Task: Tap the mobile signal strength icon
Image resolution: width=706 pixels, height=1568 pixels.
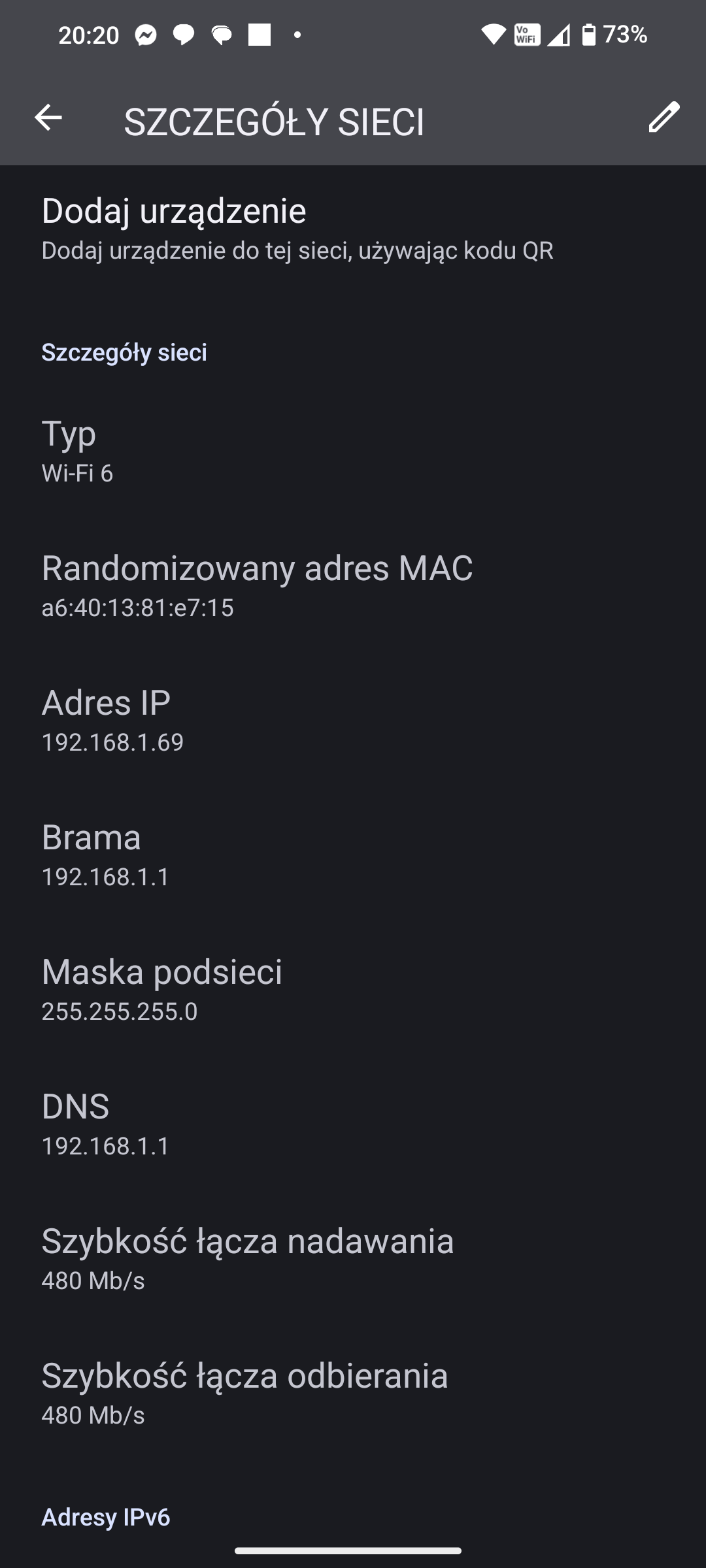Action: pyautogui.click(x=558, y=35)
